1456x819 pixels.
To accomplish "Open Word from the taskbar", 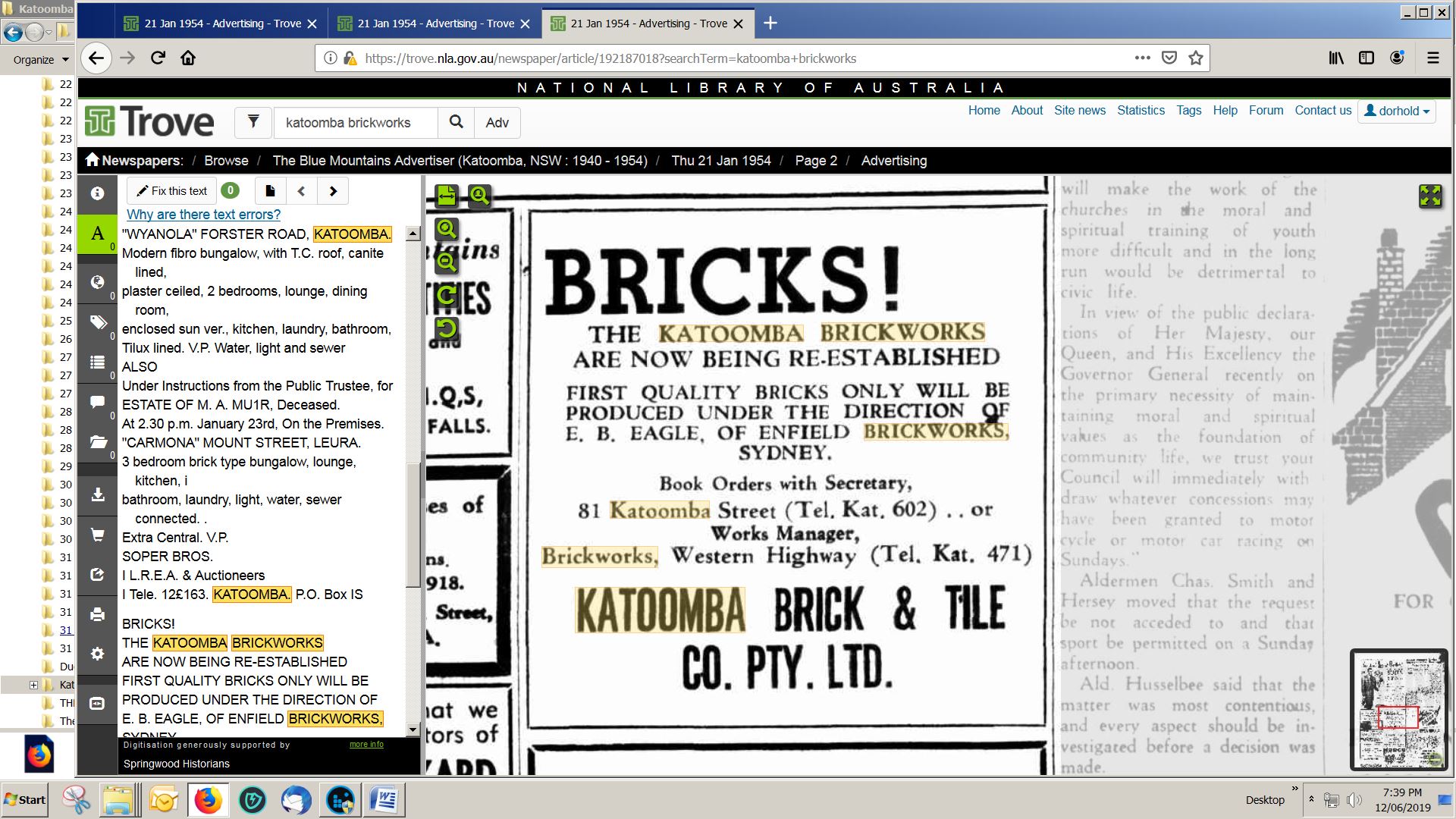I will point(384,800).
